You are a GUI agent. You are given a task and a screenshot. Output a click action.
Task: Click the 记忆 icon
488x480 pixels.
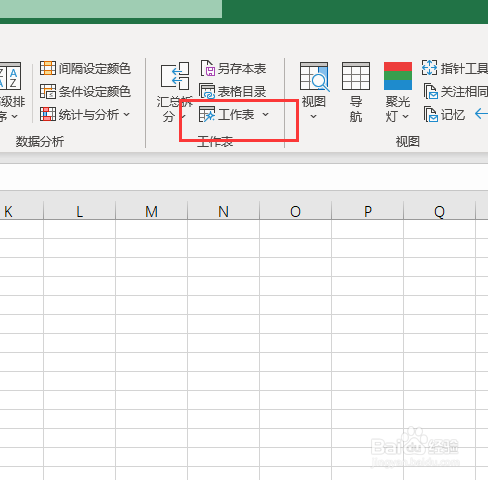431,114
